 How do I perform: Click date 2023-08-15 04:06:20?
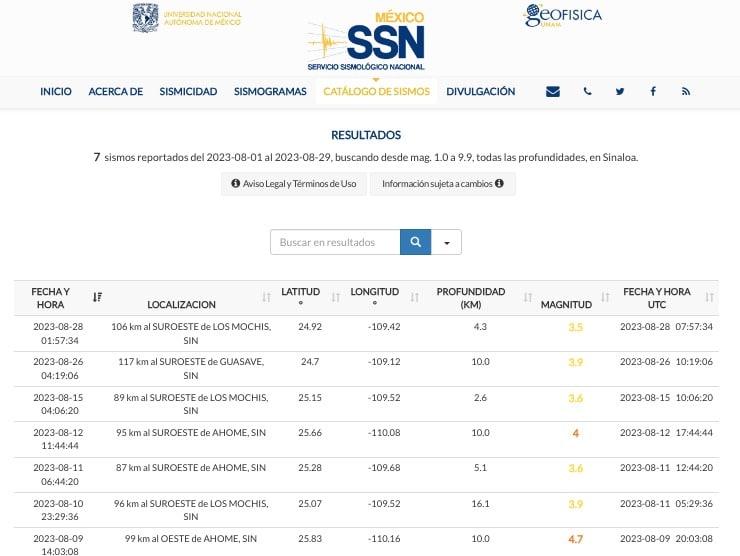(59, 404)
